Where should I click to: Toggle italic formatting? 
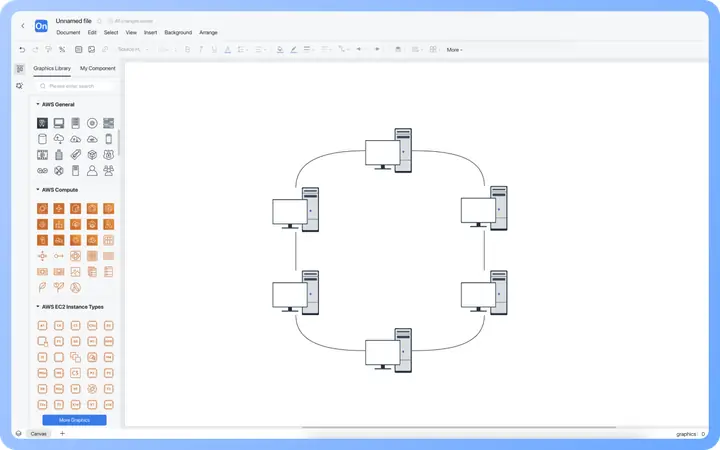[201, 50]
